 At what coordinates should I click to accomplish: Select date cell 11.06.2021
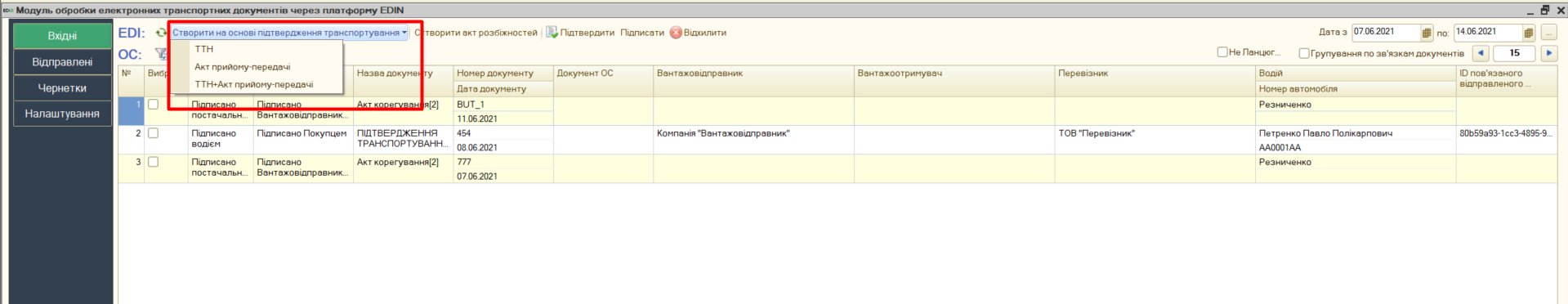click(x=503, y=118)
